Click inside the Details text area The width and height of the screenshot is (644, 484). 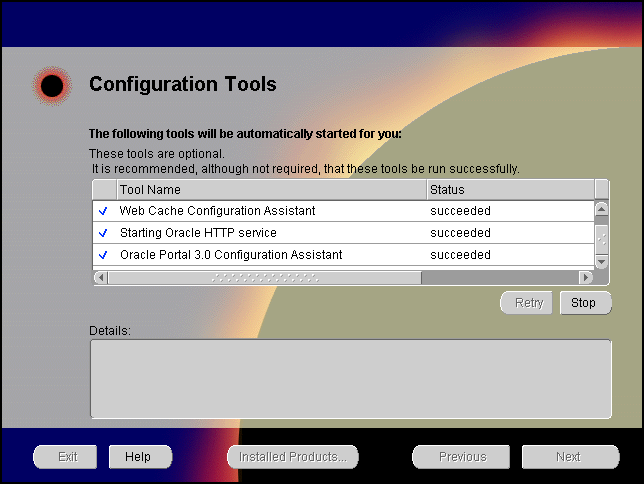click(351, 379)
